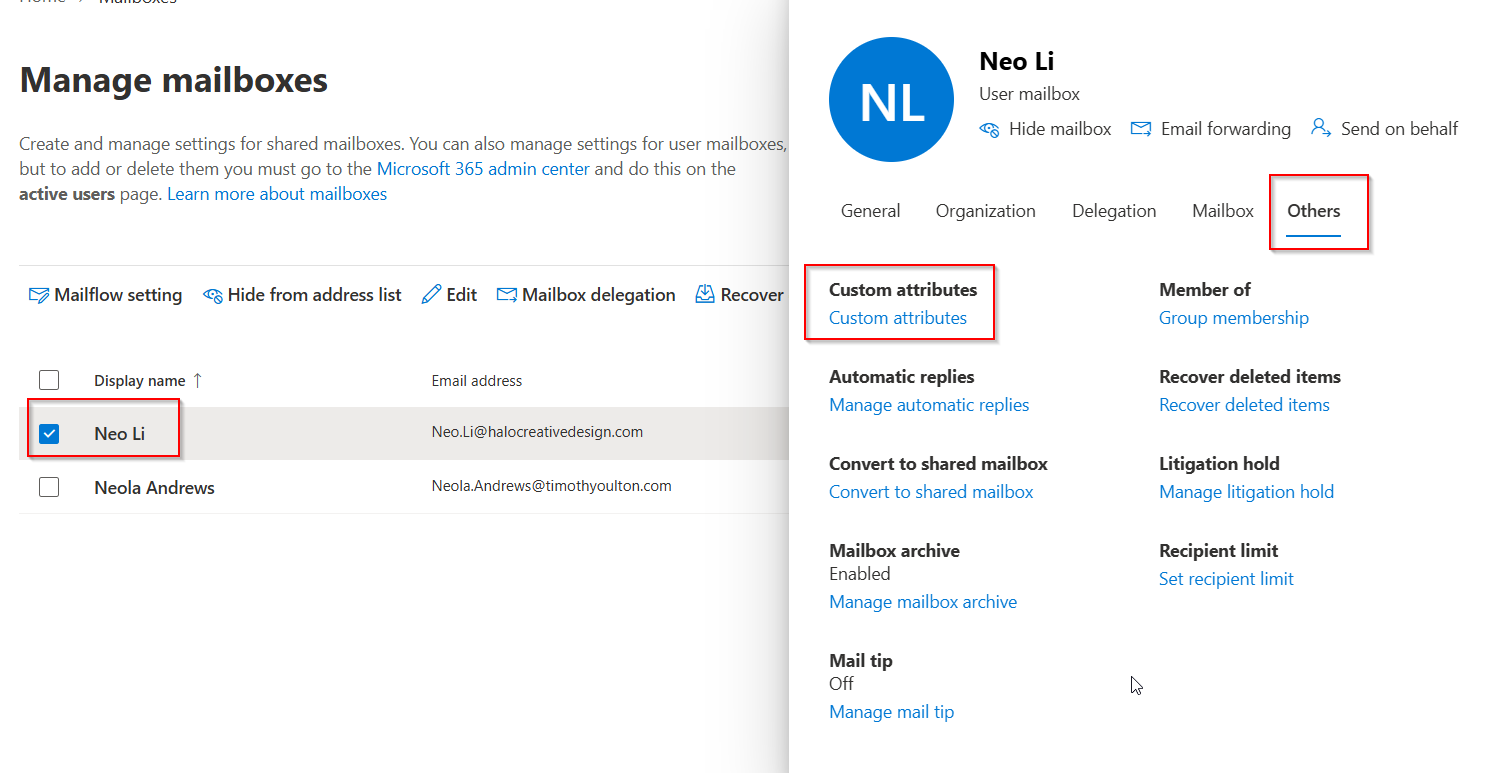Image resolution: width=1485 pixels, height=773 pixels.
Task: Open the Custom attributes link
Action: pos(898,318)
